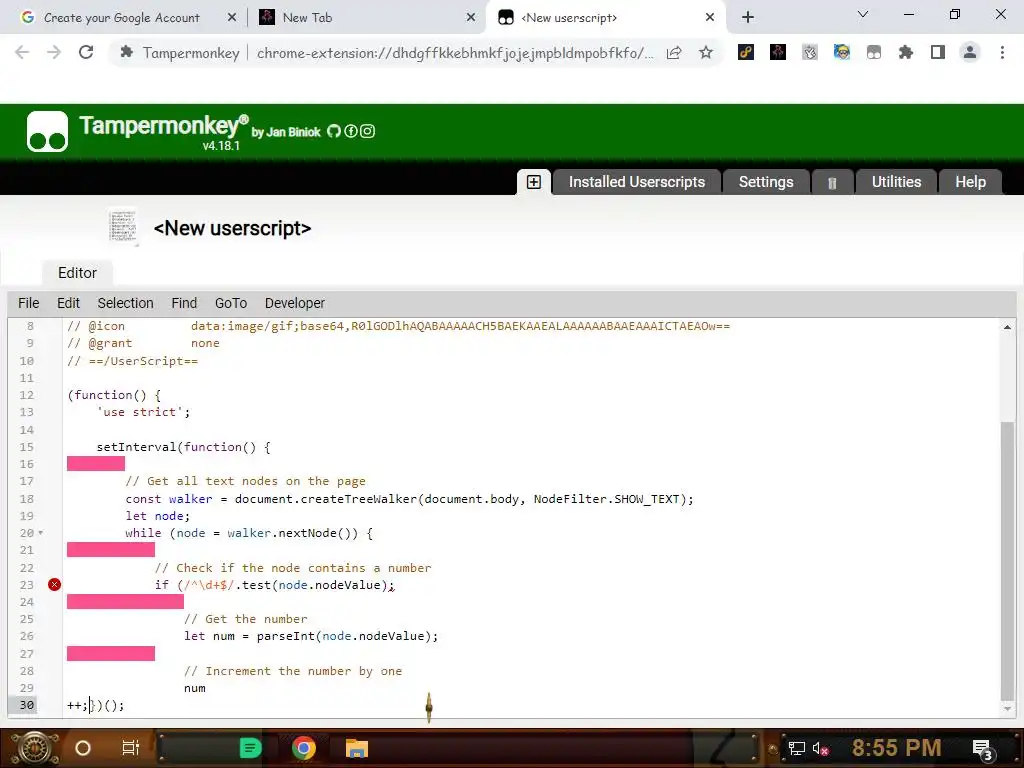The height and width of the screenshot is (768, 1024).
Task: Close the Create your Google Account tab
Action: click(x=232, y=18)
